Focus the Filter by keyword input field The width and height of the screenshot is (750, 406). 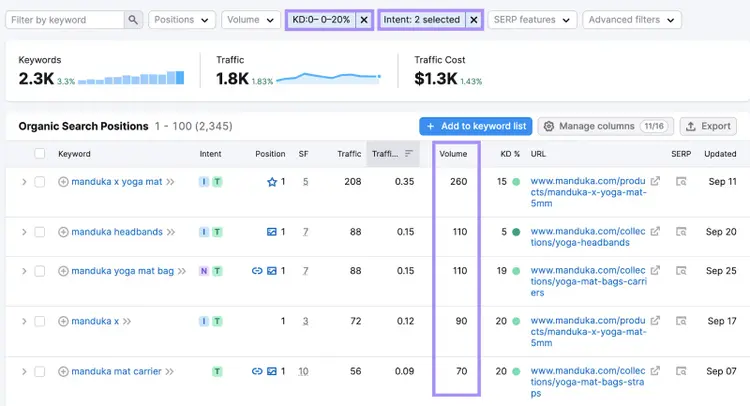pyautogui.click(x=65, y=20)
